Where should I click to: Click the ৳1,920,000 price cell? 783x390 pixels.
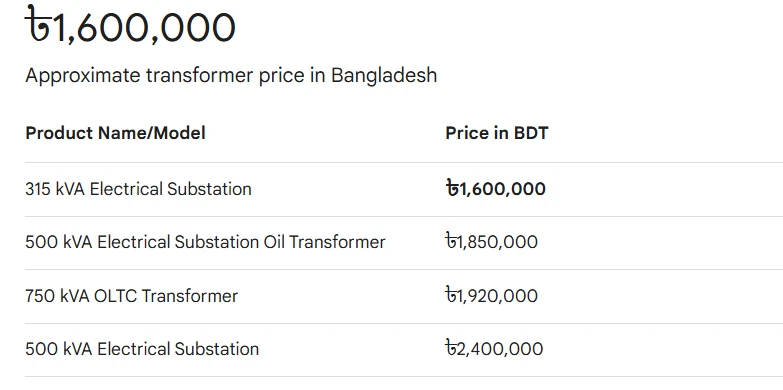491,296
